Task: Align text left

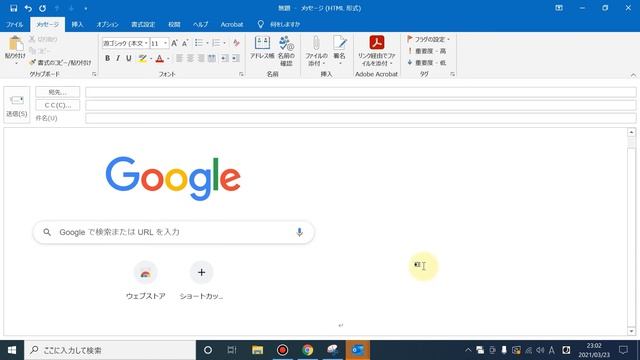Action: (179, 58)
